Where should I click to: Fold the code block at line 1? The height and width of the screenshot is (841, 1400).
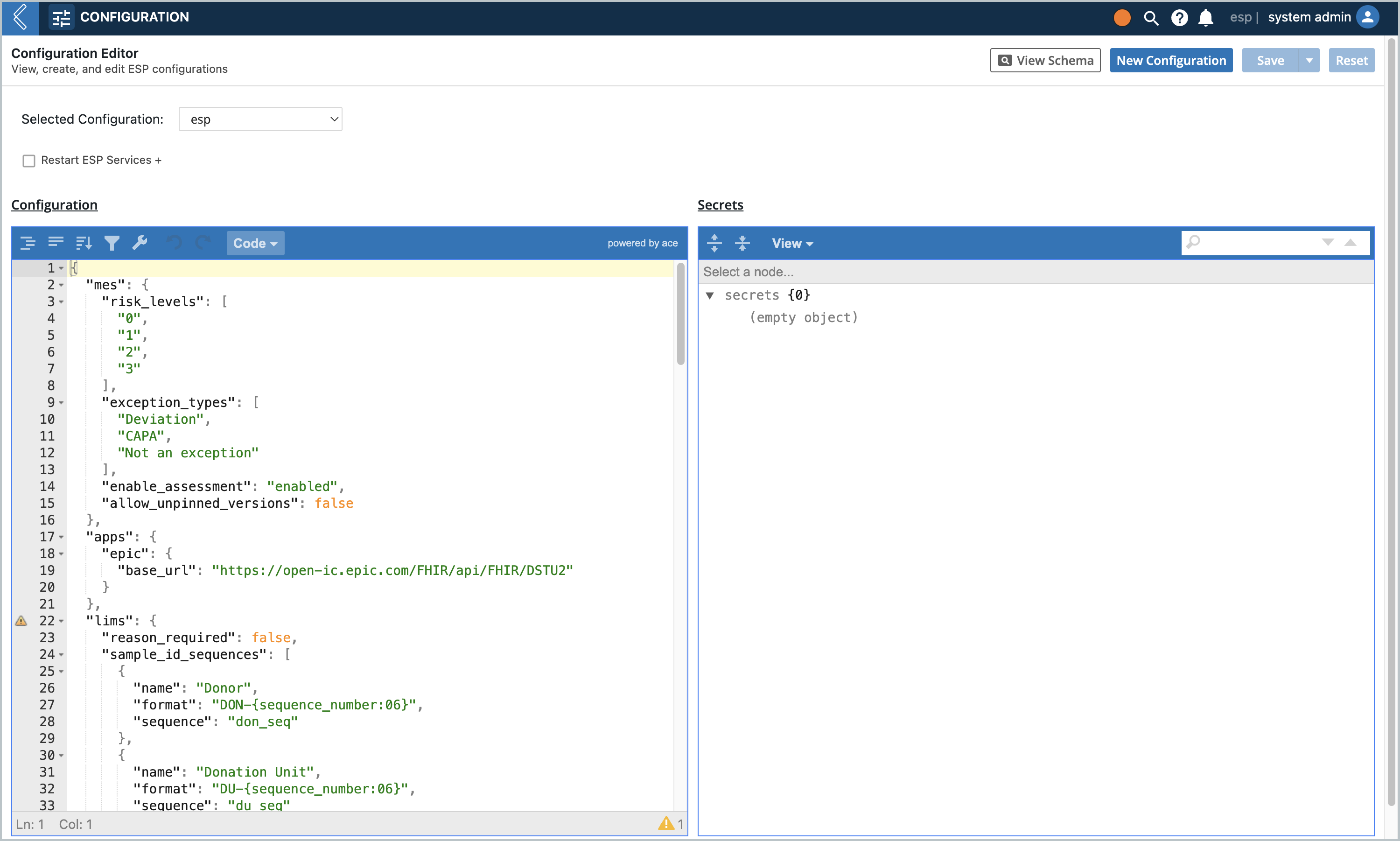61,268
